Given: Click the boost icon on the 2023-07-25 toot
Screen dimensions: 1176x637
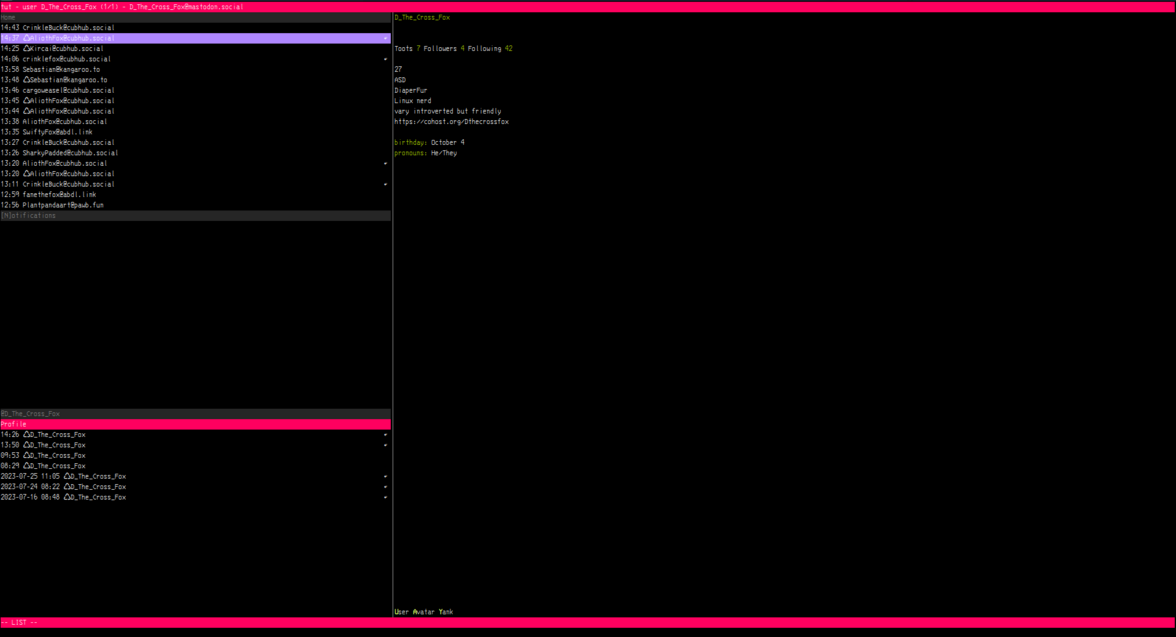Looking at the screenshot, I should (x=67, y=476).
